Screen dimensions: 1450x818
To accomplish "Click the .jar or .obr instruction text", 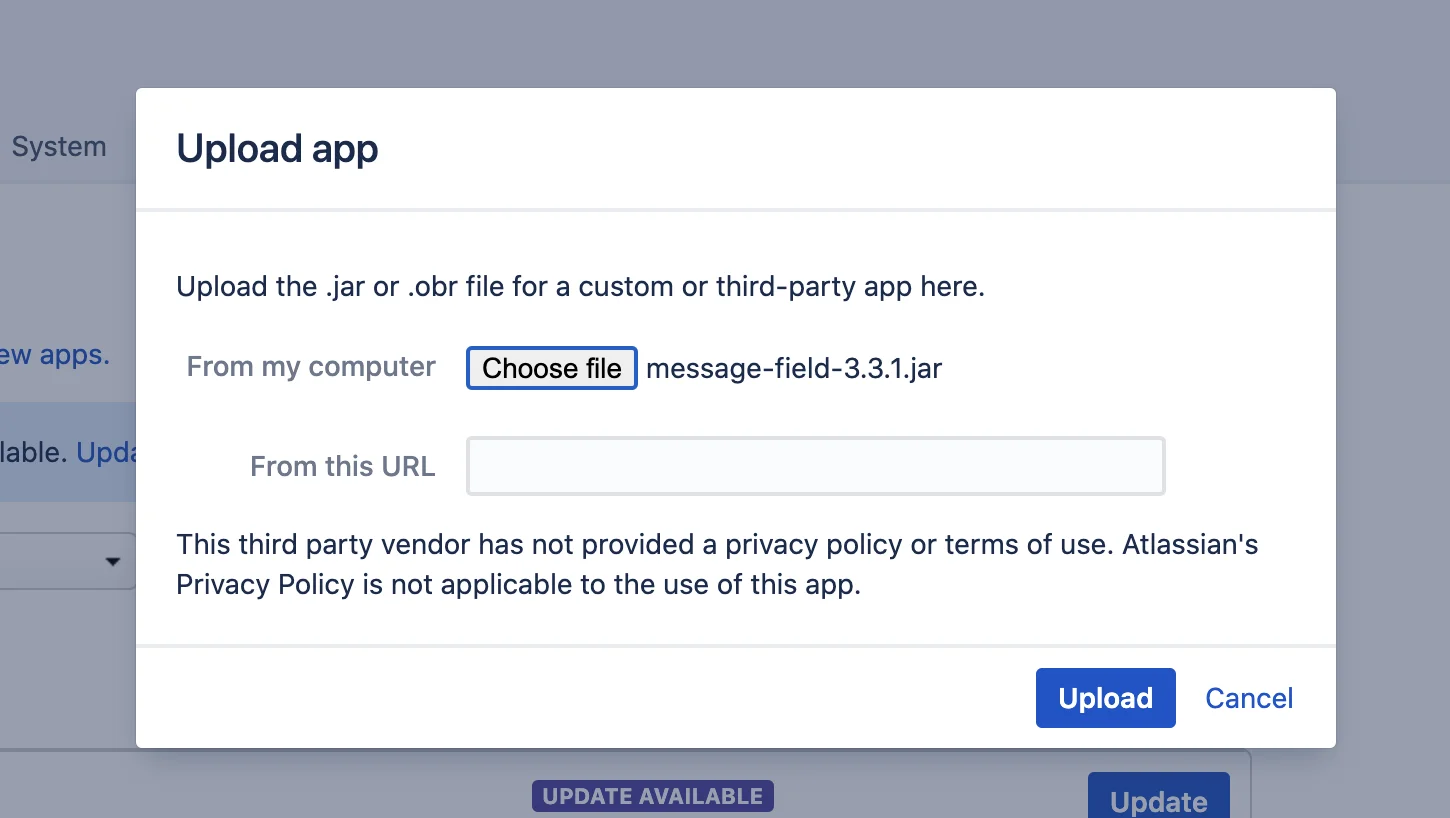I will (581, 286).
